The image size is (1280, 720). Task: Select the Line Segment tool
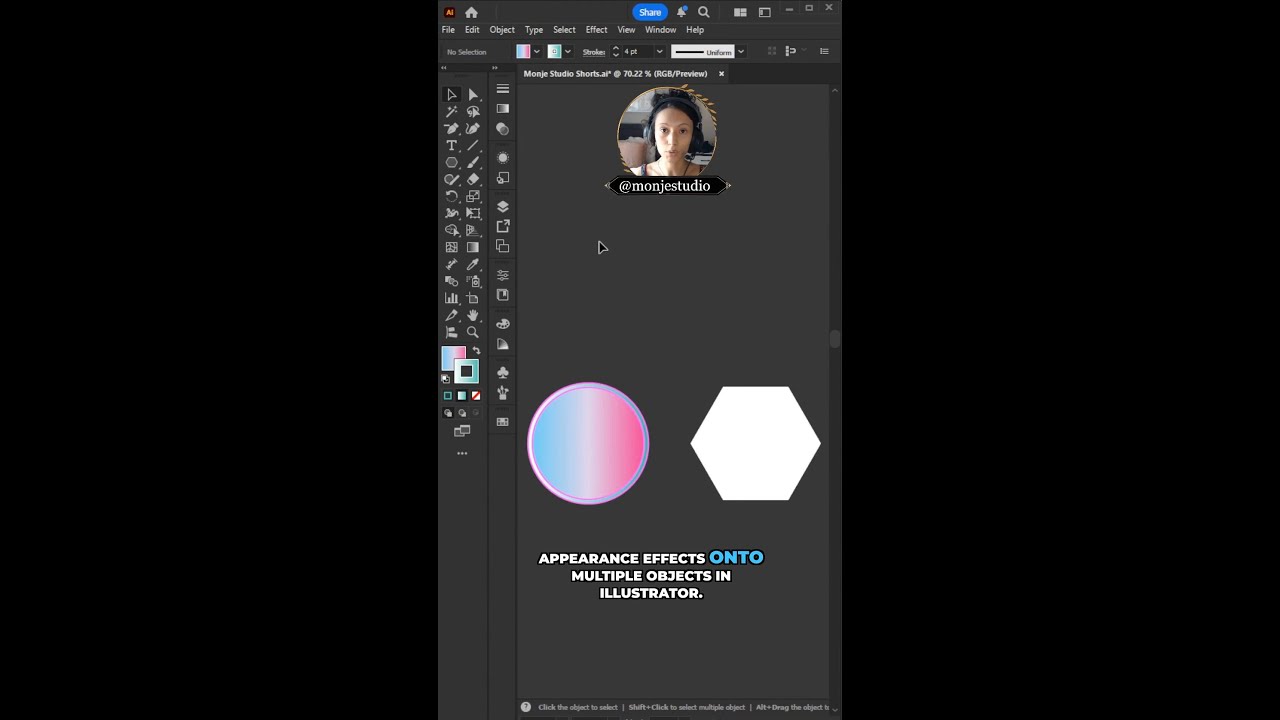pos(473,146)
